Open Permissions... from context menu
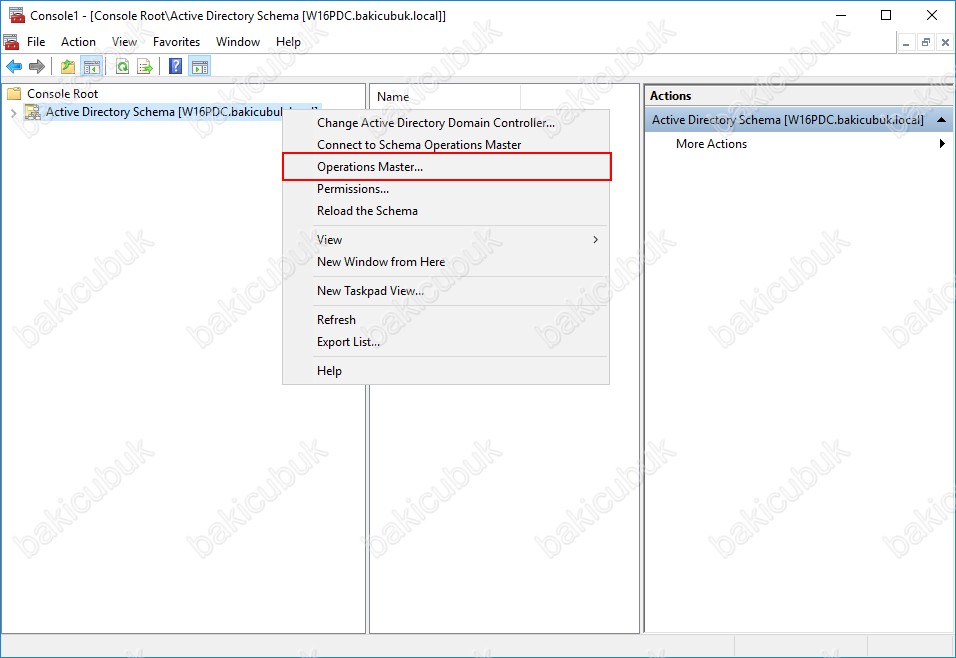The image size is (956, 658). coord(446,188)
